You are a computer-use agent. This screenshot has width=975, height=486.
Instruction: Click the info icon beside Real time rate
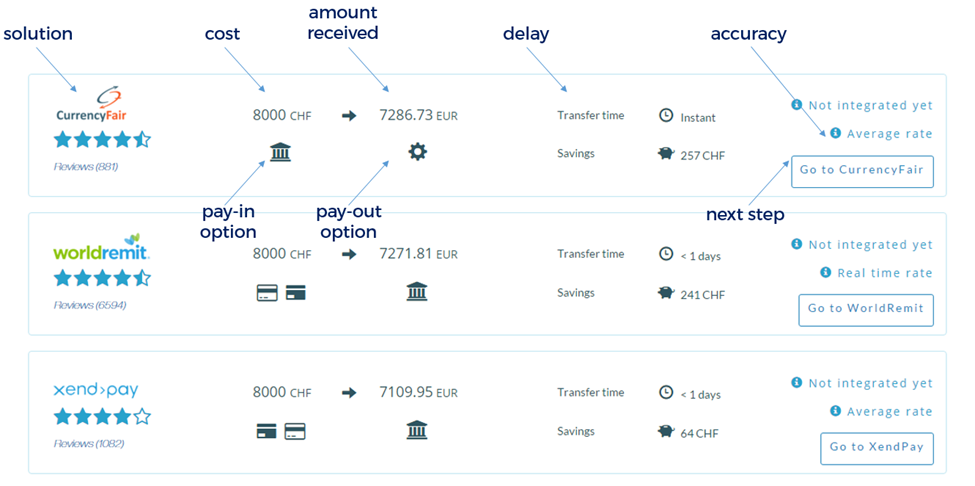(825, 272)
